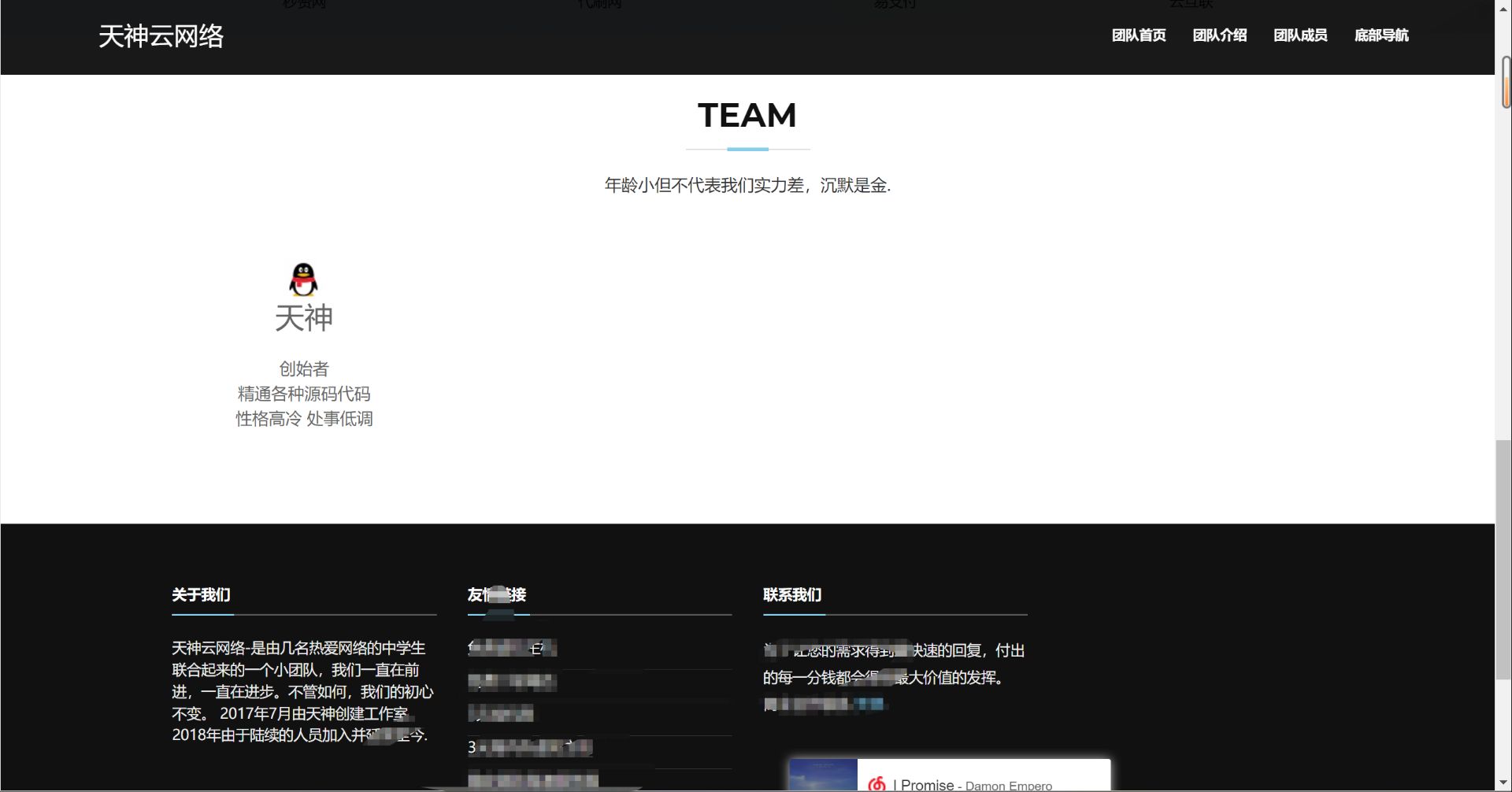Viewport: 1512px width, 792px height.
Task: Click the QQ penguin avatar icon
Action: point(303,279)
